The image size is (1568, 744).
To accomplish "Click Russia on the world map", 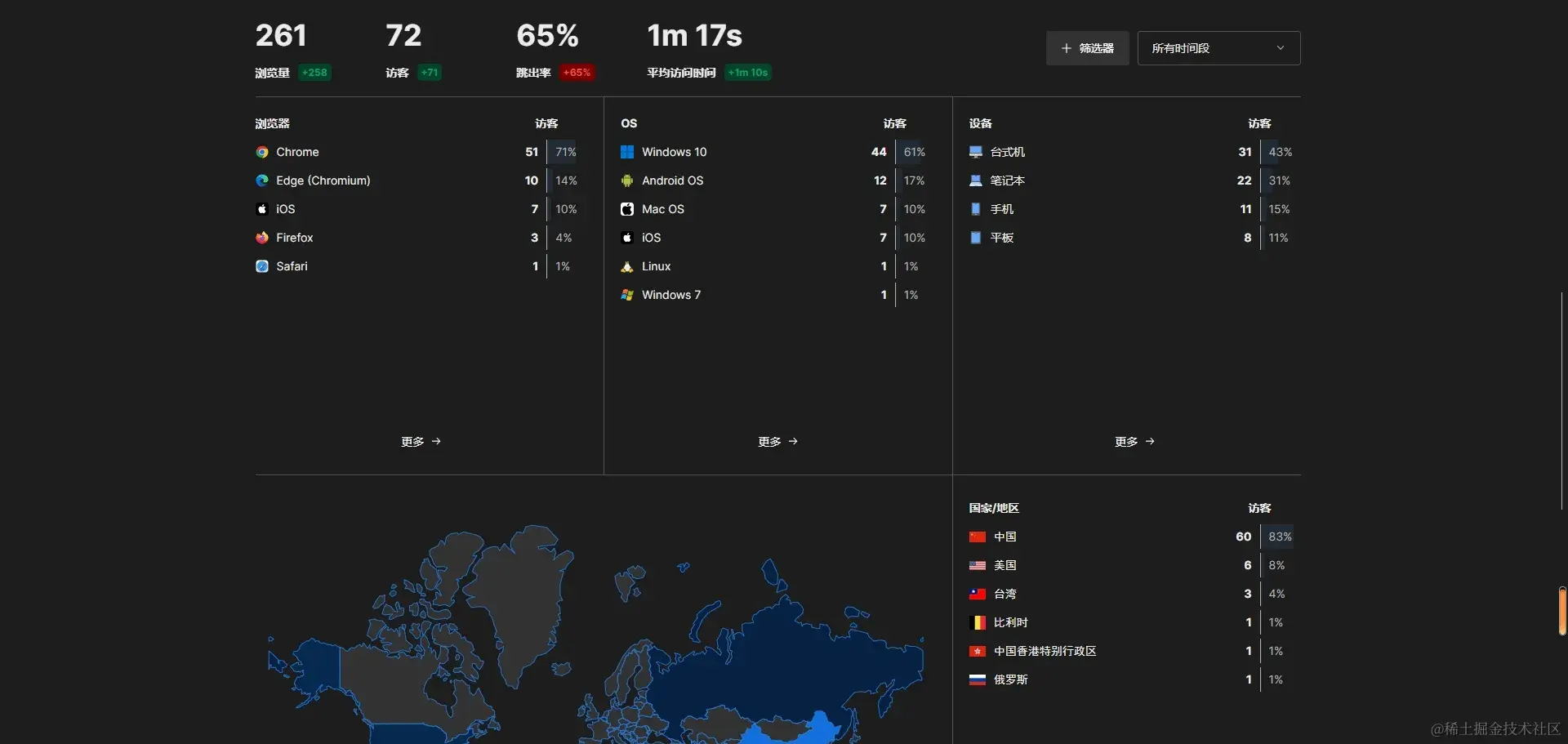I will 784,662.
